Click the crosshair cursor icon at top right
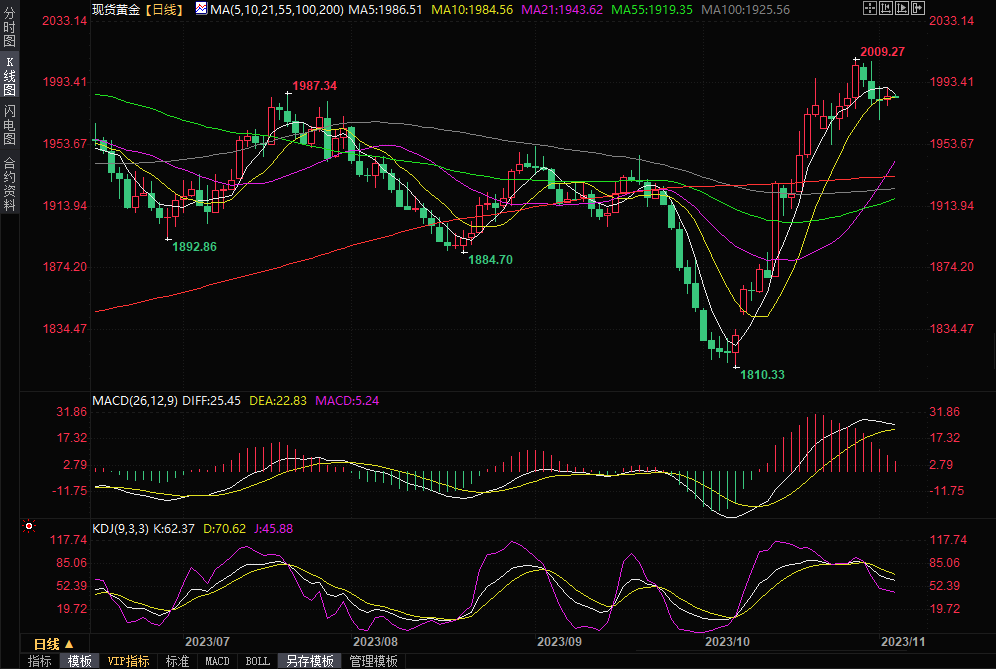 click(x=869, y=9)
